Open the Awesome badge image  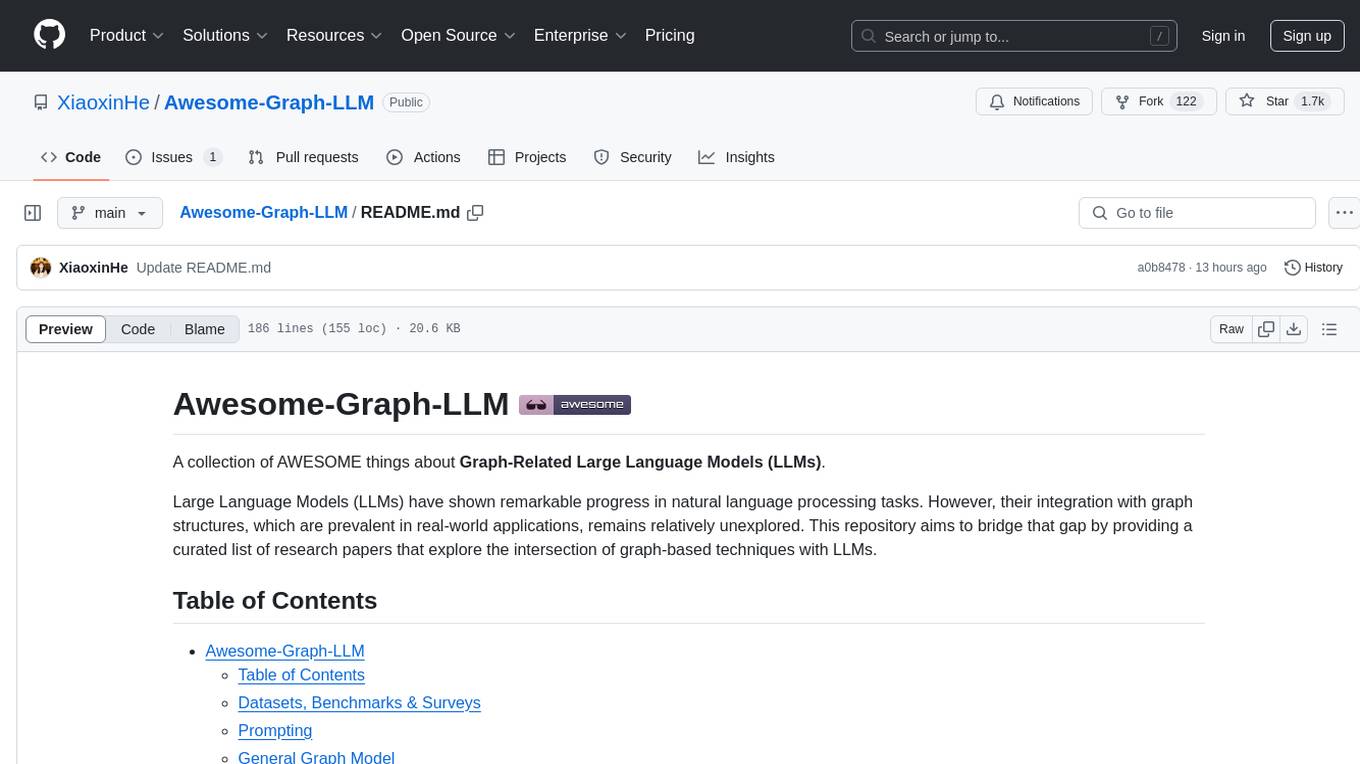tap(575, 405)
